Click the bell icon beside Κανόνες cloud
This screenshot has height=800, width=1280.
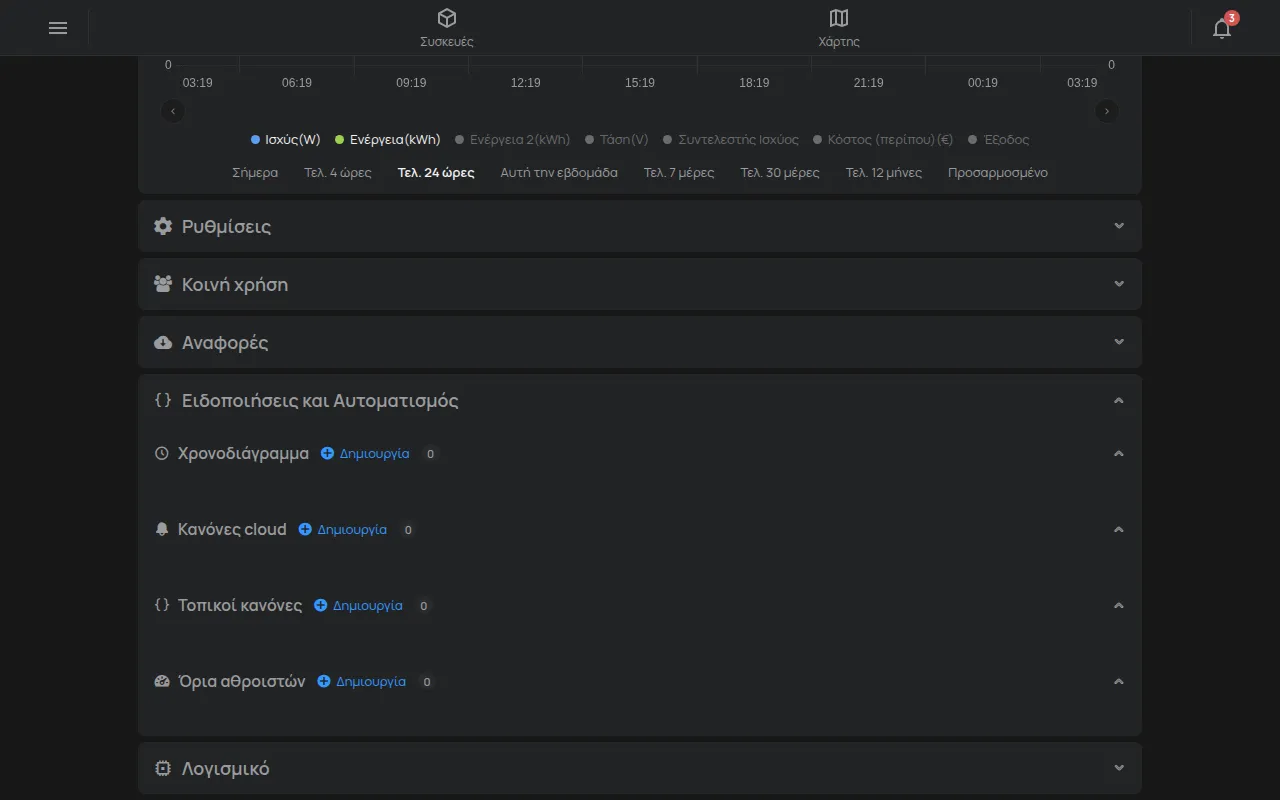pyautogui.click(x=162, y=529)
